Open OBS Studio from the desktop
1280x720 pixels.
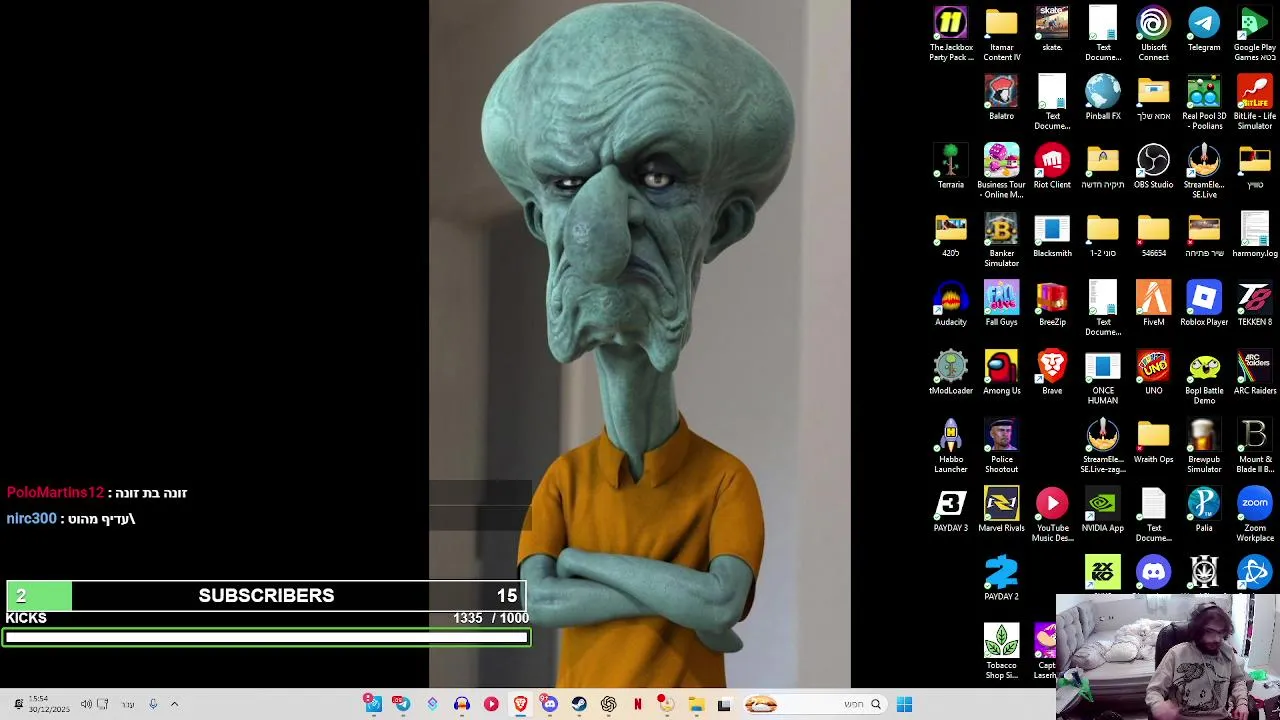1153,166
